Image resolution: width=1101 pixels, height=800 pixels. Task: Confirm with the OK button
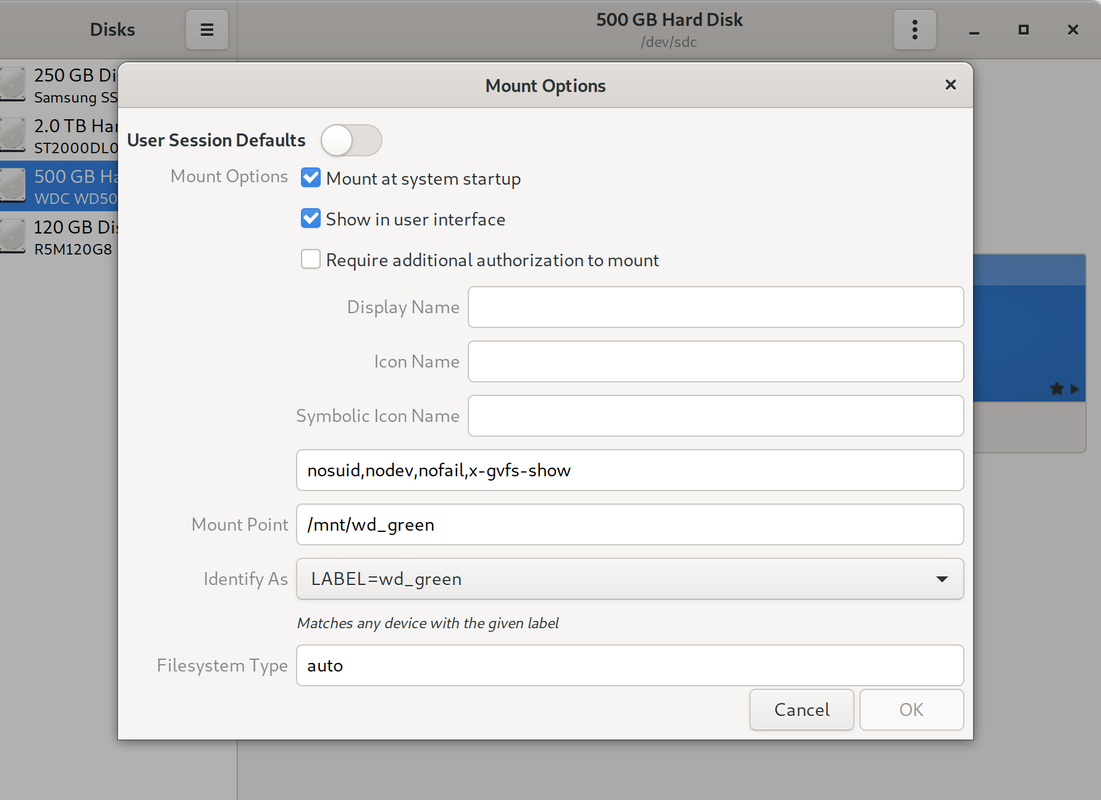click(911, 709)
